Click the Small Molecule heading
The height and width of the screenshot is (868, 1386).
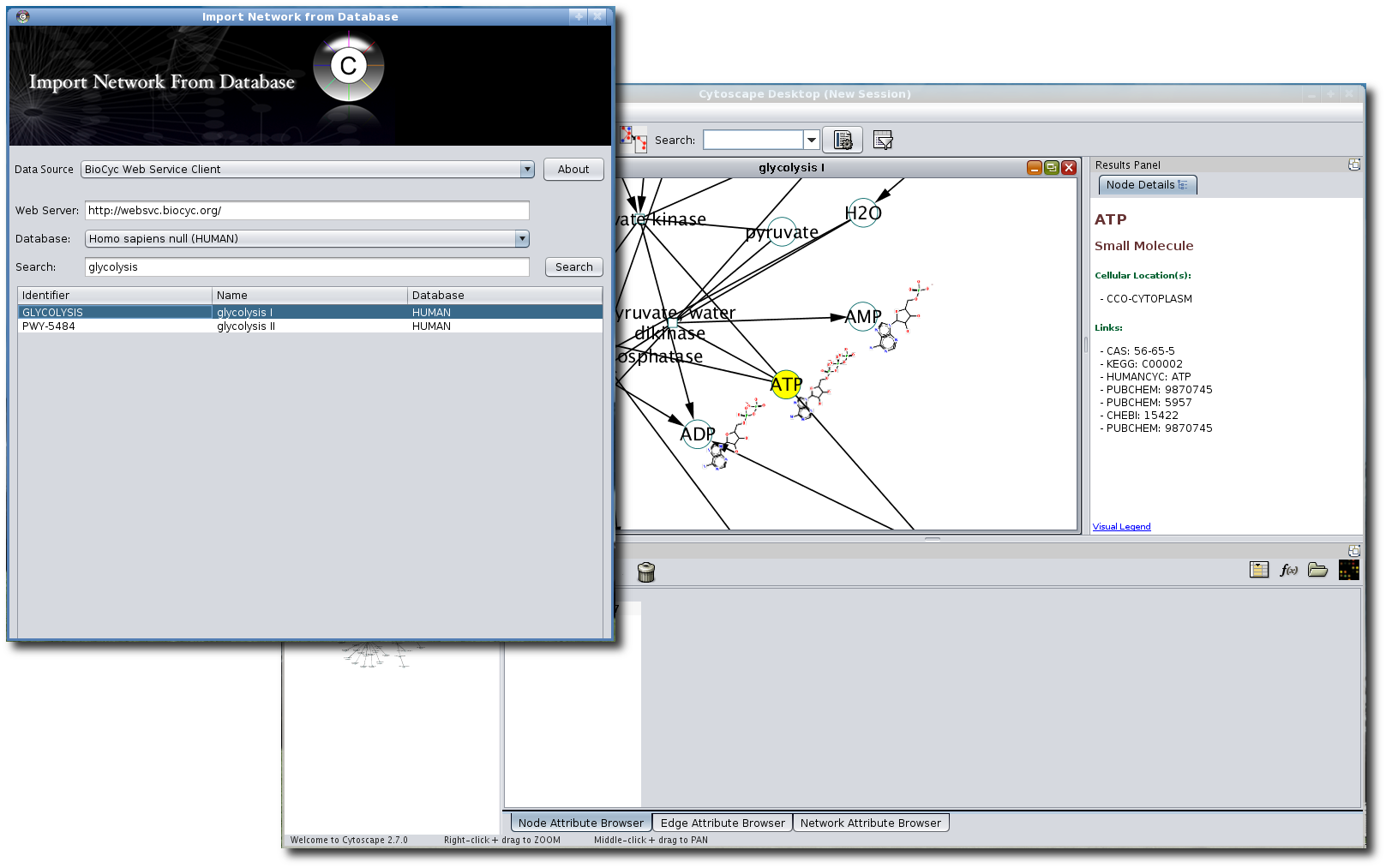pyautogui.click(x=1144, y=246)
